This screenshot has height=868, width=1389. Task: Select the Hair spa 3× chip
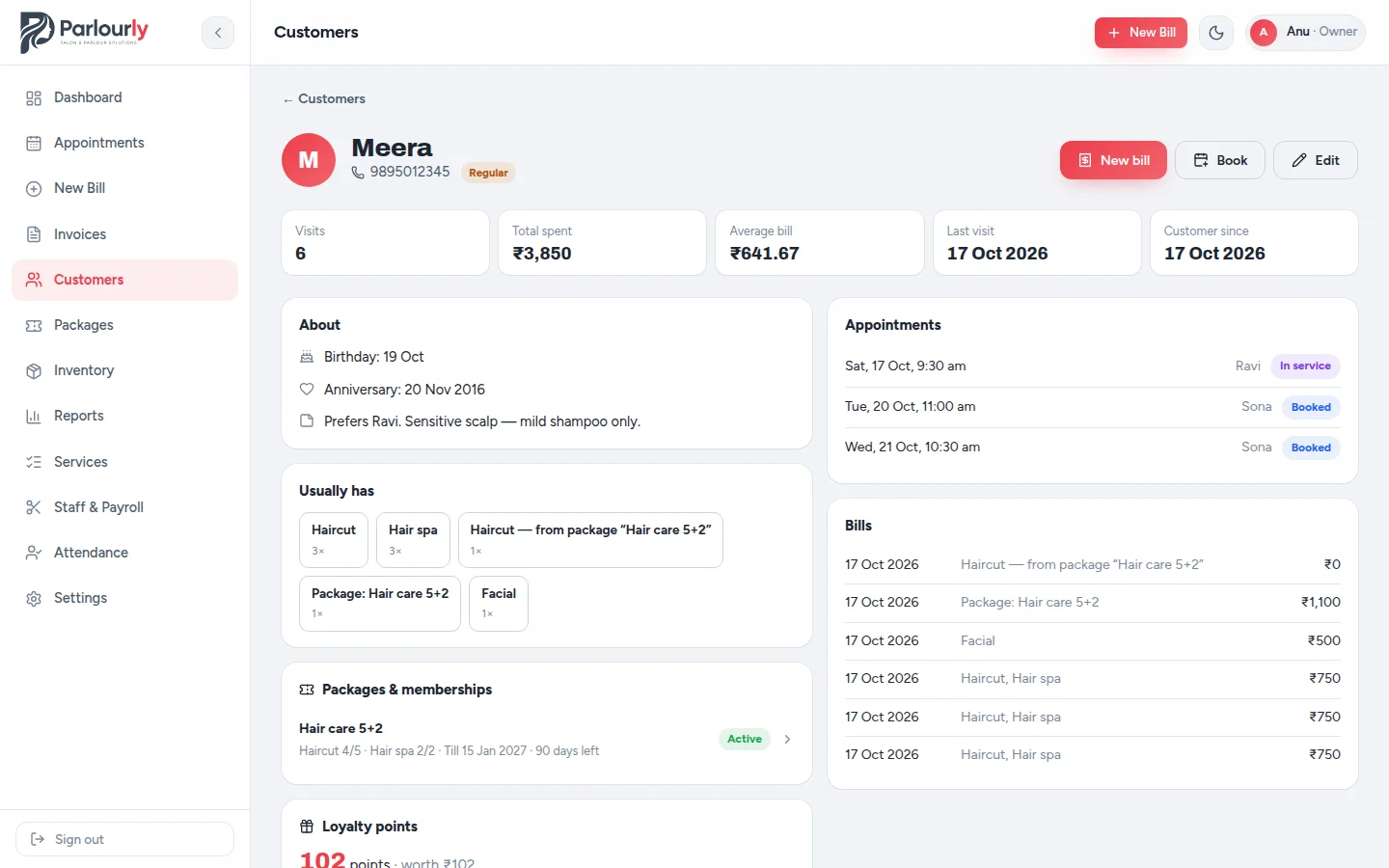click(413, 540)
